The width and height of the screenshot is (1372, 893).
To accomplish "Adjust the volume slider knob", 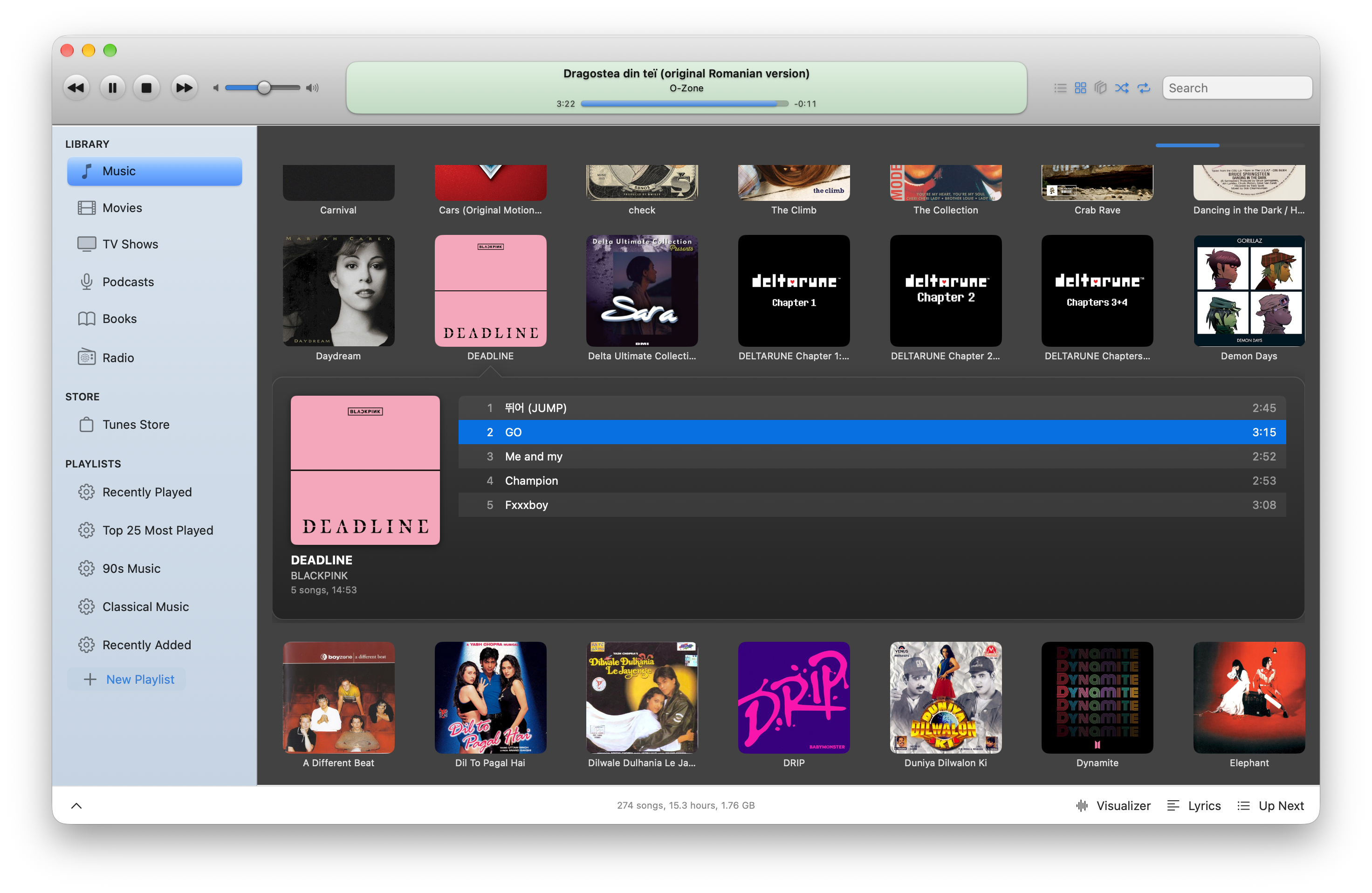I will tap(264, 88).
